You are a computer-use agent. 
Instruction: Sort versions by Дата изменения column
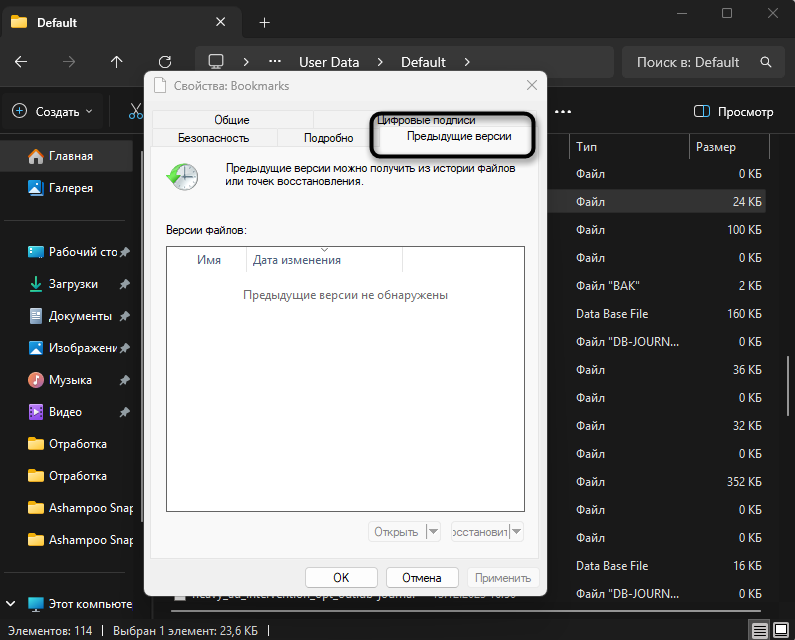tap(297, 260)
